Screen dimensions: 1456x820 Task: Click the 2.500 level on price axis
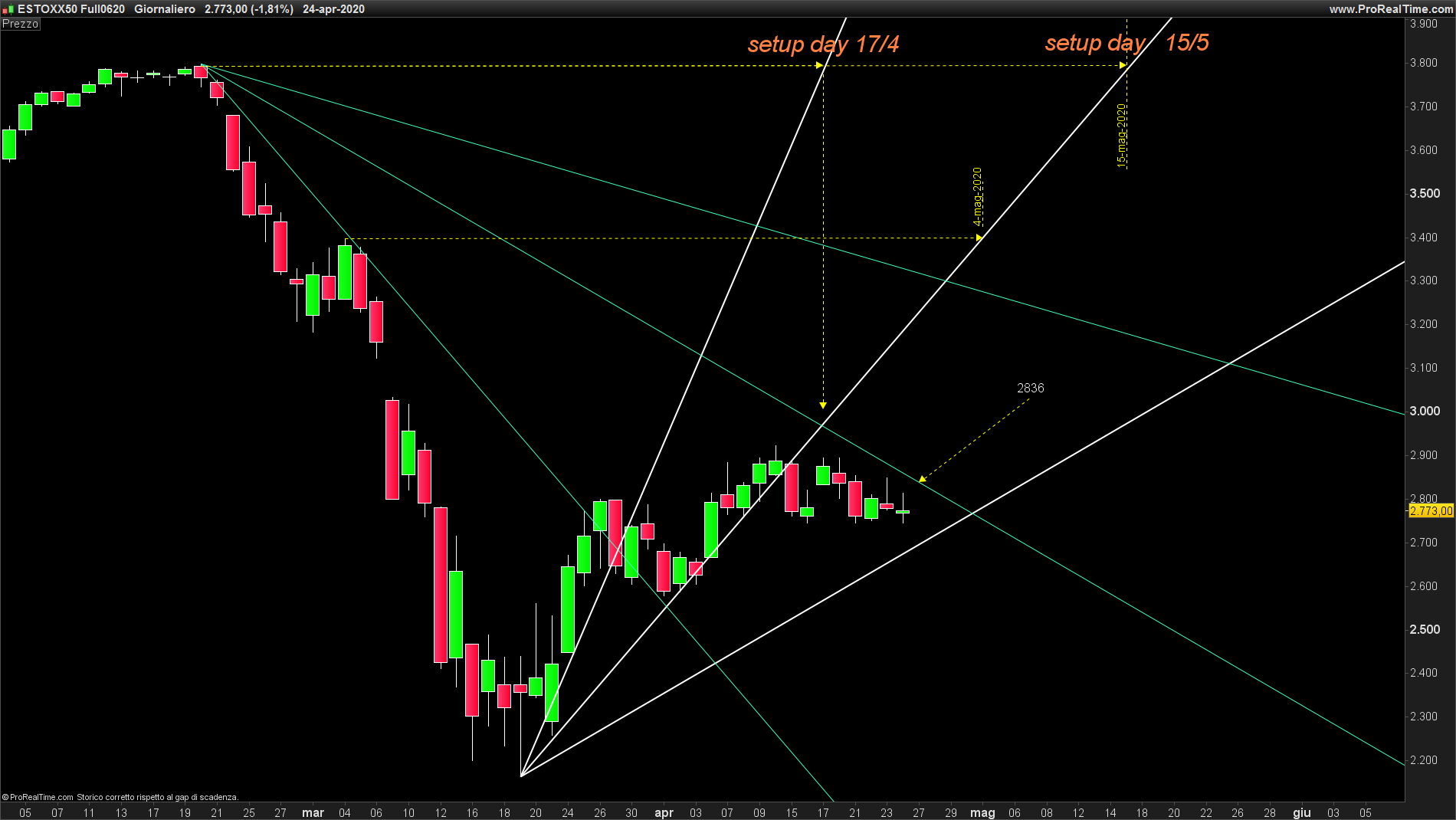click(1425, 630)
